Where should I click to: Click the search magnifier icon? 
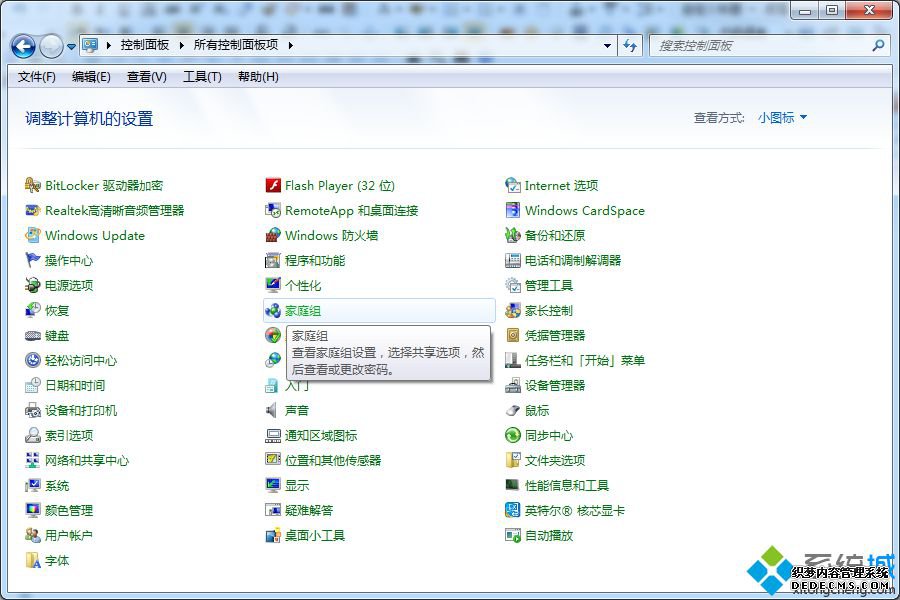(878, 45)
